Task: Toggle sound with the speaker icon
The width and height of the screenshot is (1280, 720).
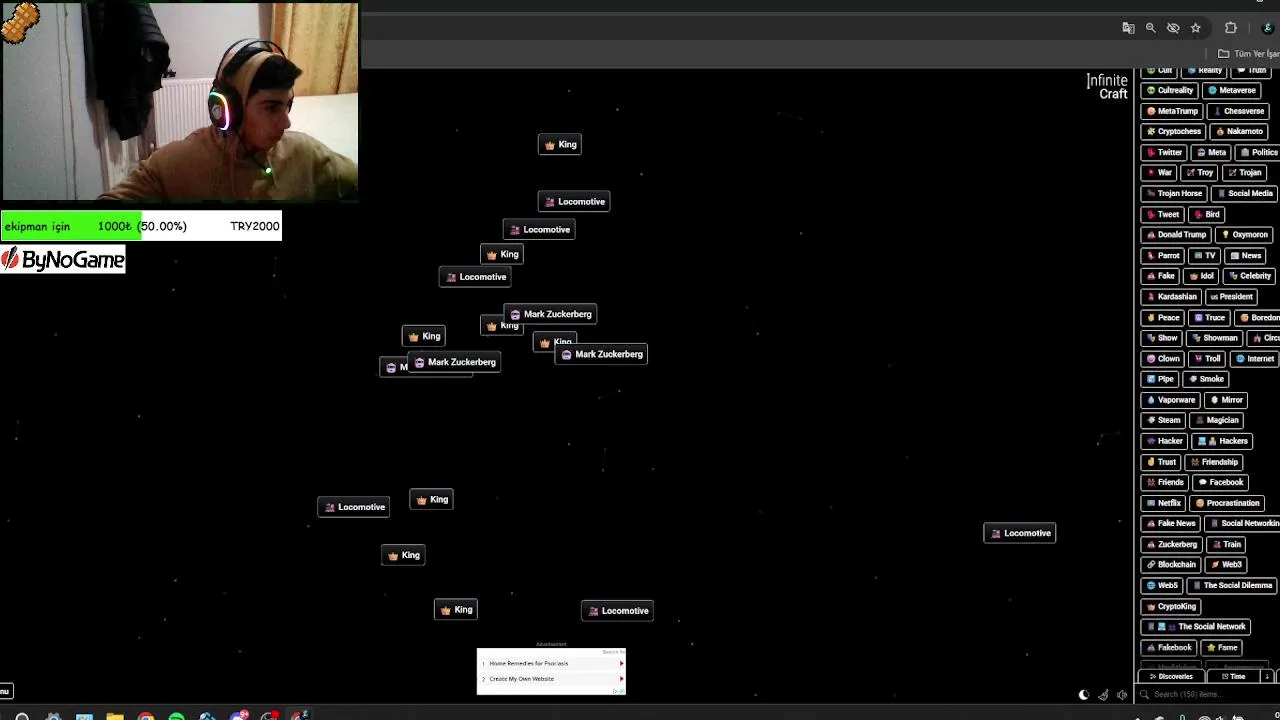Action: tap(1122, 695)
